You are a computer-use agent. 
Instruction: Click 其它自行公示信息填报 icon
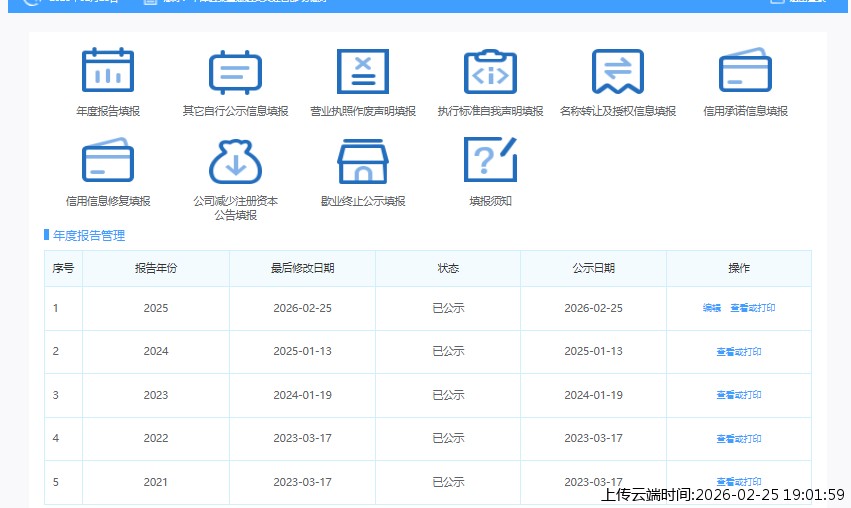click(x=235, y=71)
